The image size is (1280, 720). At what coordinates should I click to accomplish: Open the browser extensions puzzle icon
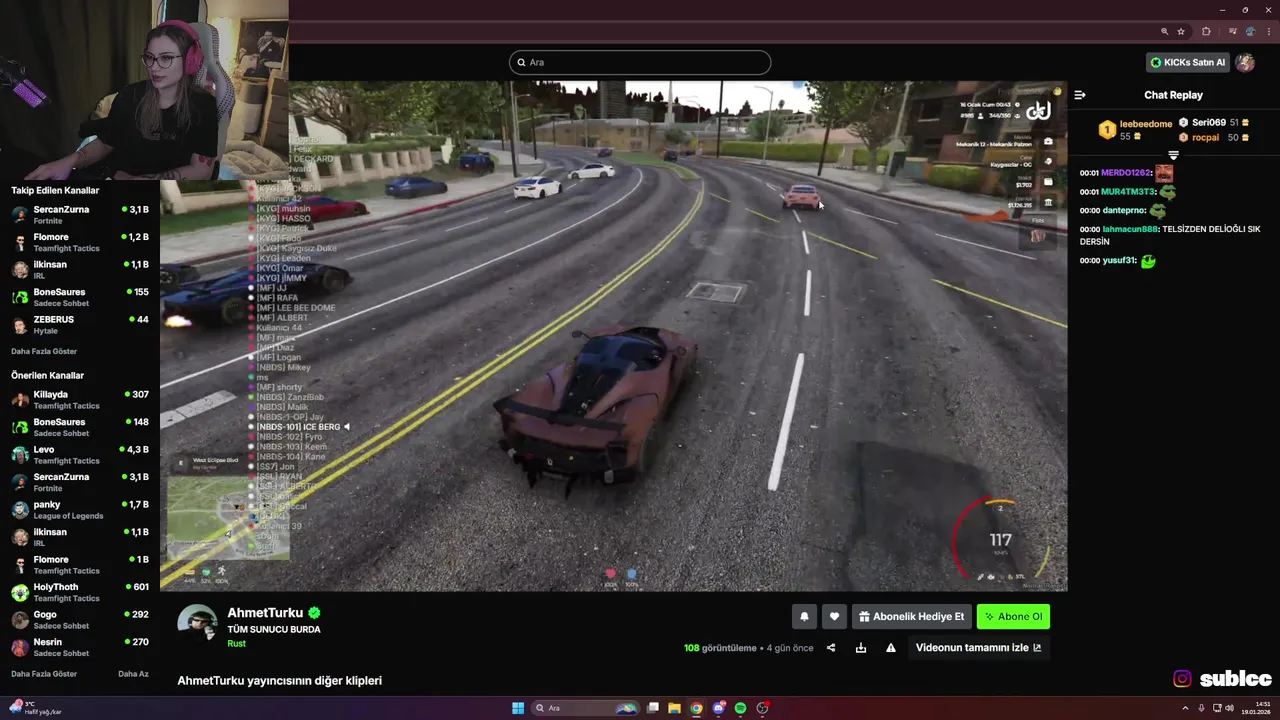1206,31
